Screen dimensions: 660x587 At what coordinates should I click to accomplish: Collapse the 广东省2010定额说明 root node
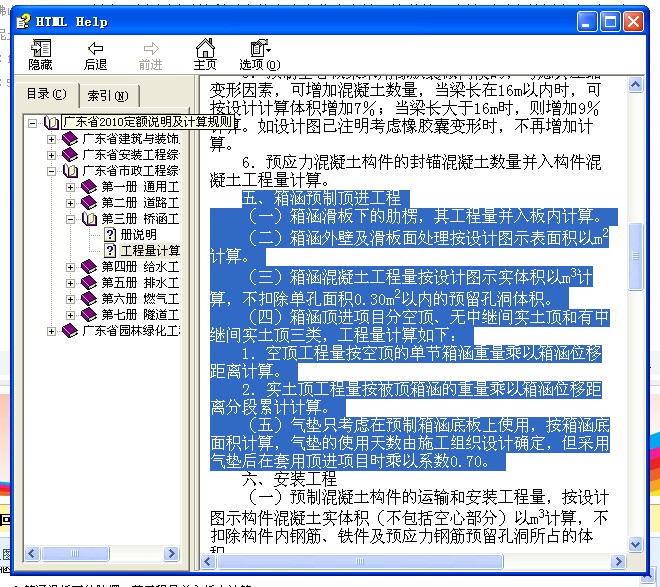(32, 123)
